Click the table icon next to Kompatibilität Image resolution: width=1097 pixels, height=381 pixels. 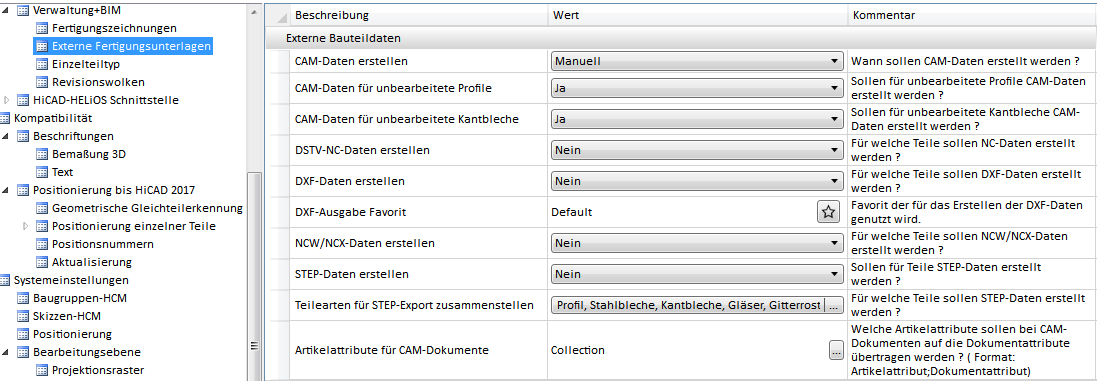tap(6, 118)
